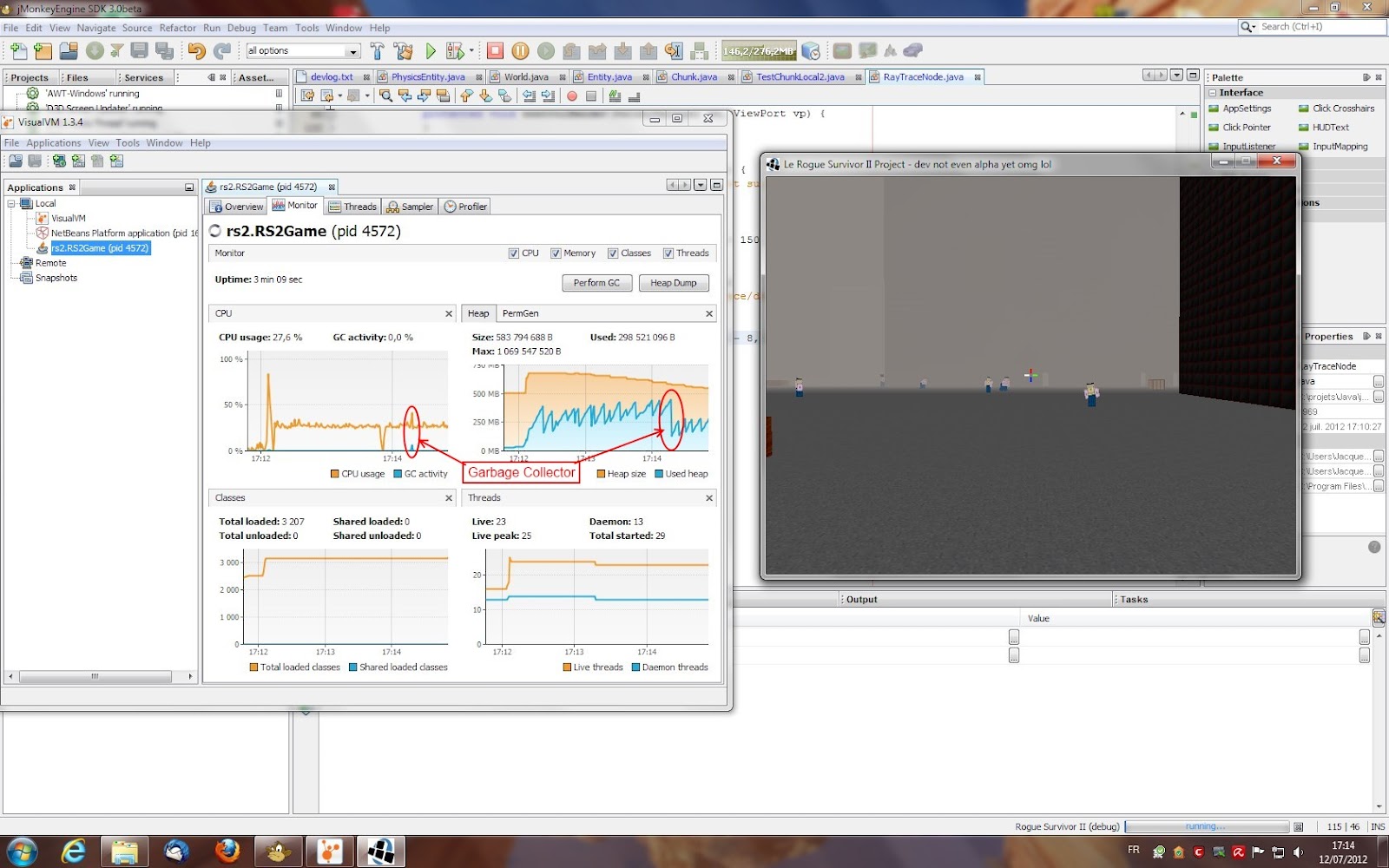
Task: Click the Add Remote Host icon in VisualVM
Action: coord(59,161)
